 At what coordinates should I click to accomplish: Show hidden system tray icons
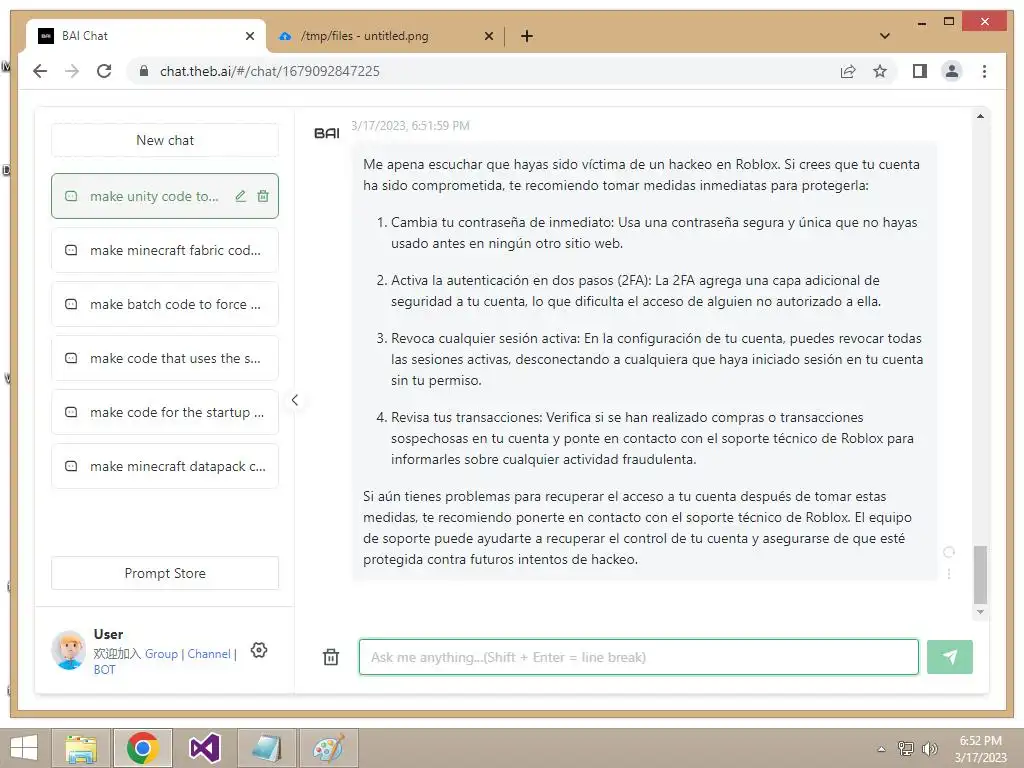tap(881, 748)
